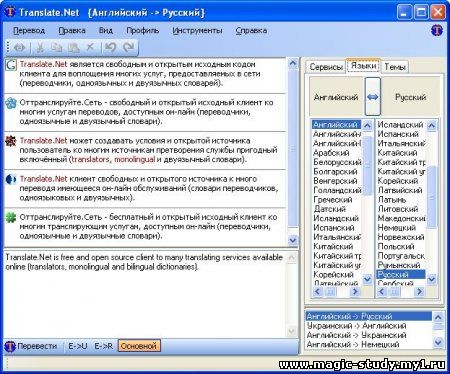Open the Правка menu

72,31
